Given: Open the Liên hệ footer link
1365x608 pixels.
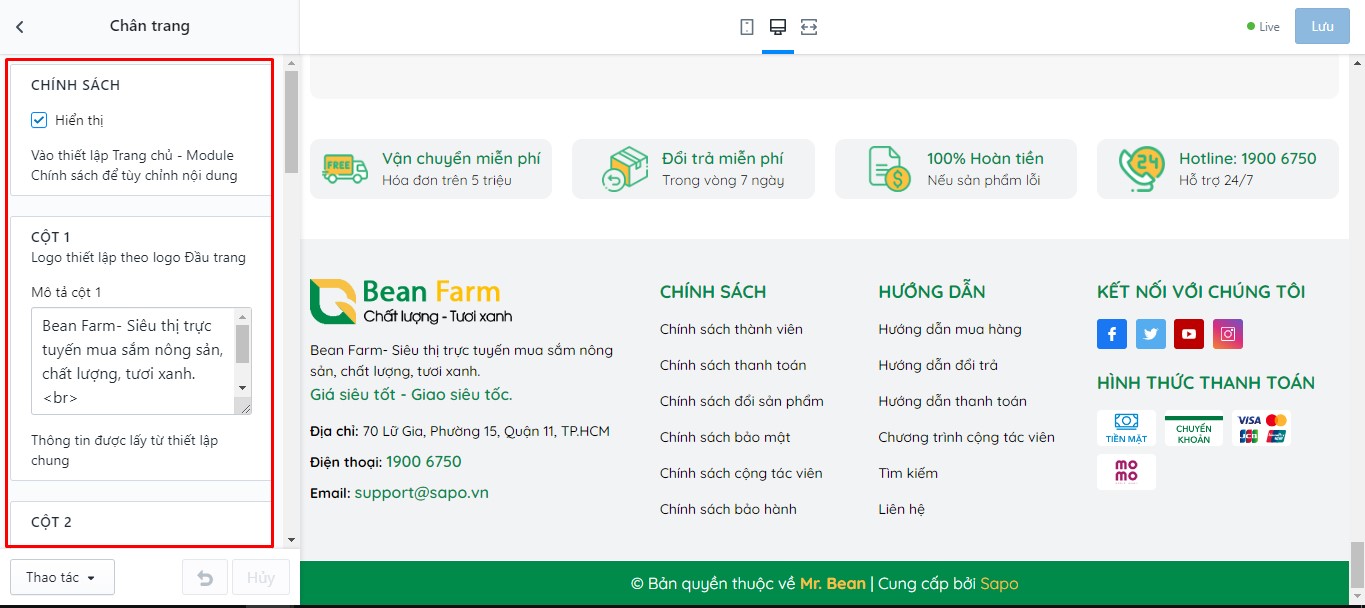Looking at the screenshot, I should (x=902, y=509).
